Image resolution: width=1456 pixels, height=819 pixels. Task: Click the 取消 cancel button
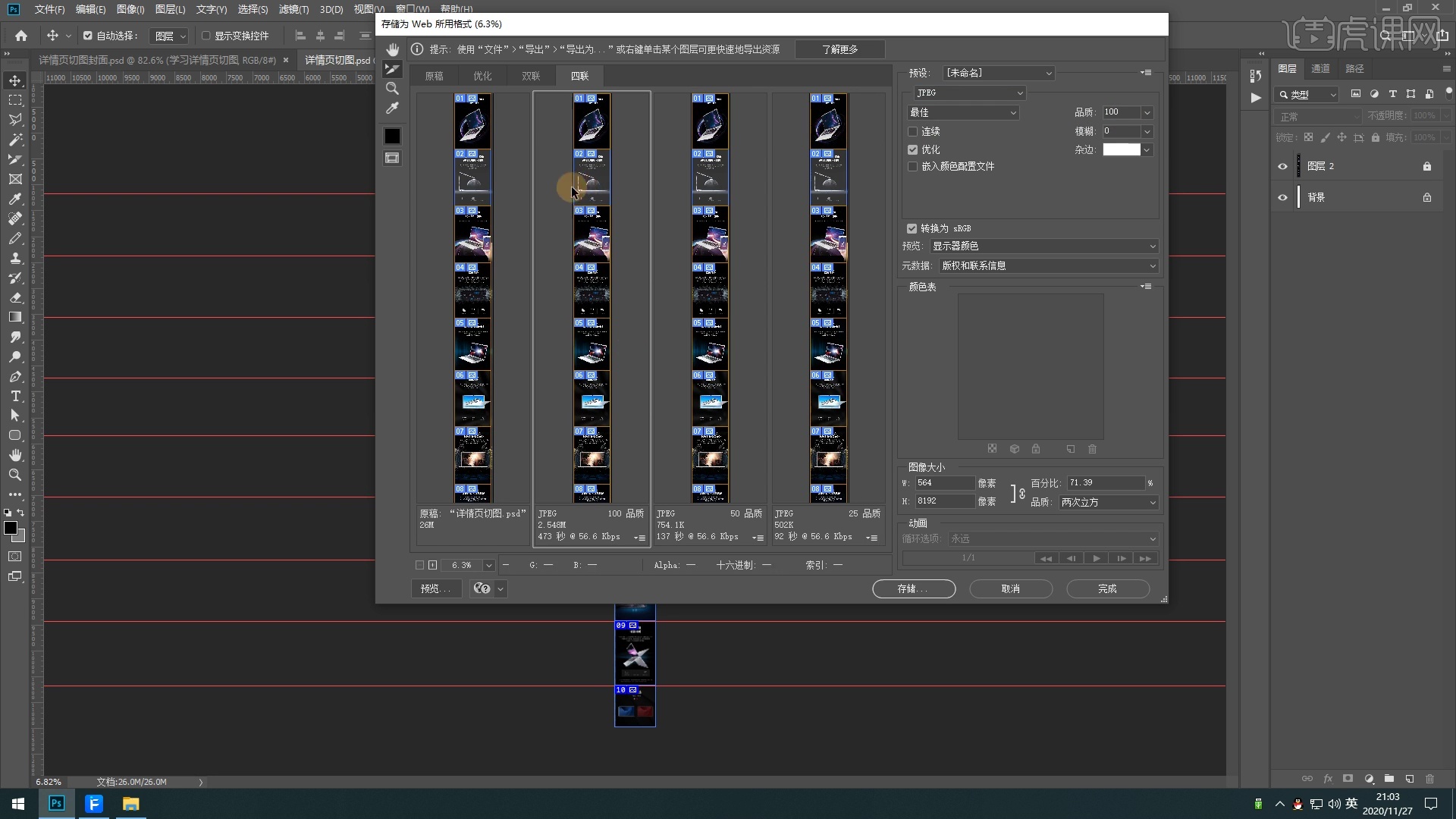pos(1010,588)
